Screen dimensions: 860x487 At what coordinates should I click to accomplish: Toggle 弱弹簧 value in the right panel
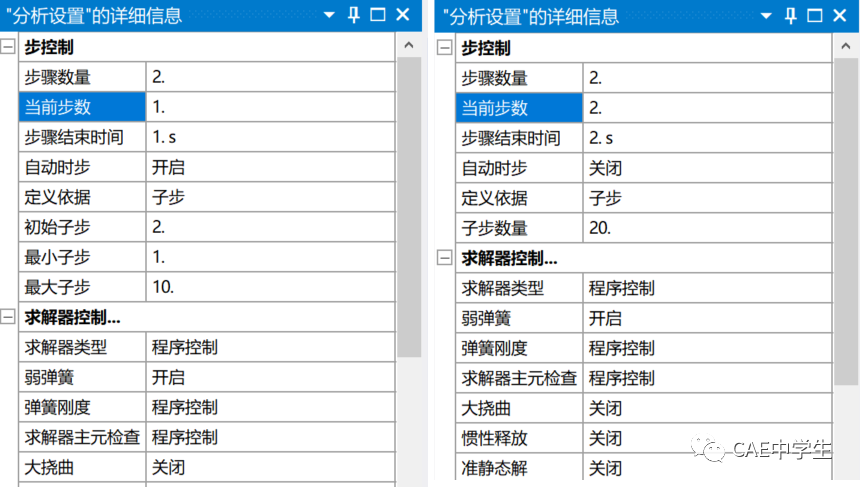[706, 318]
